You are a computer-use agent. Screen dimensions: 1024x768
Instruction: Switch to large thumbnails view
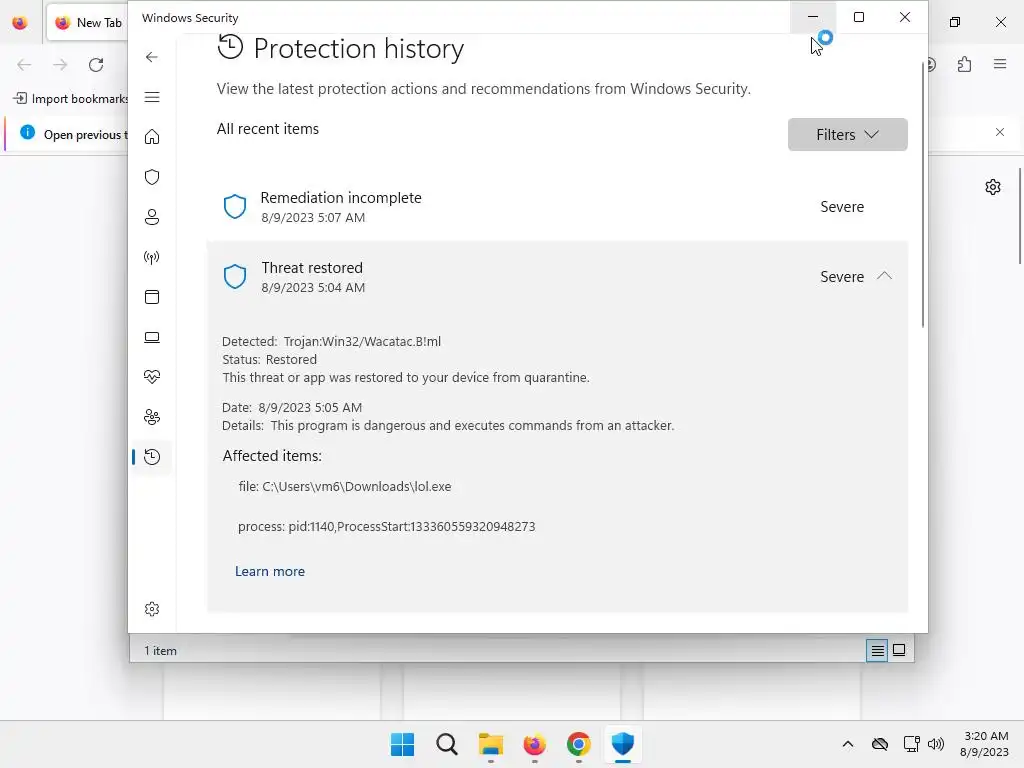pyautogui.click(x=899, y=650)
